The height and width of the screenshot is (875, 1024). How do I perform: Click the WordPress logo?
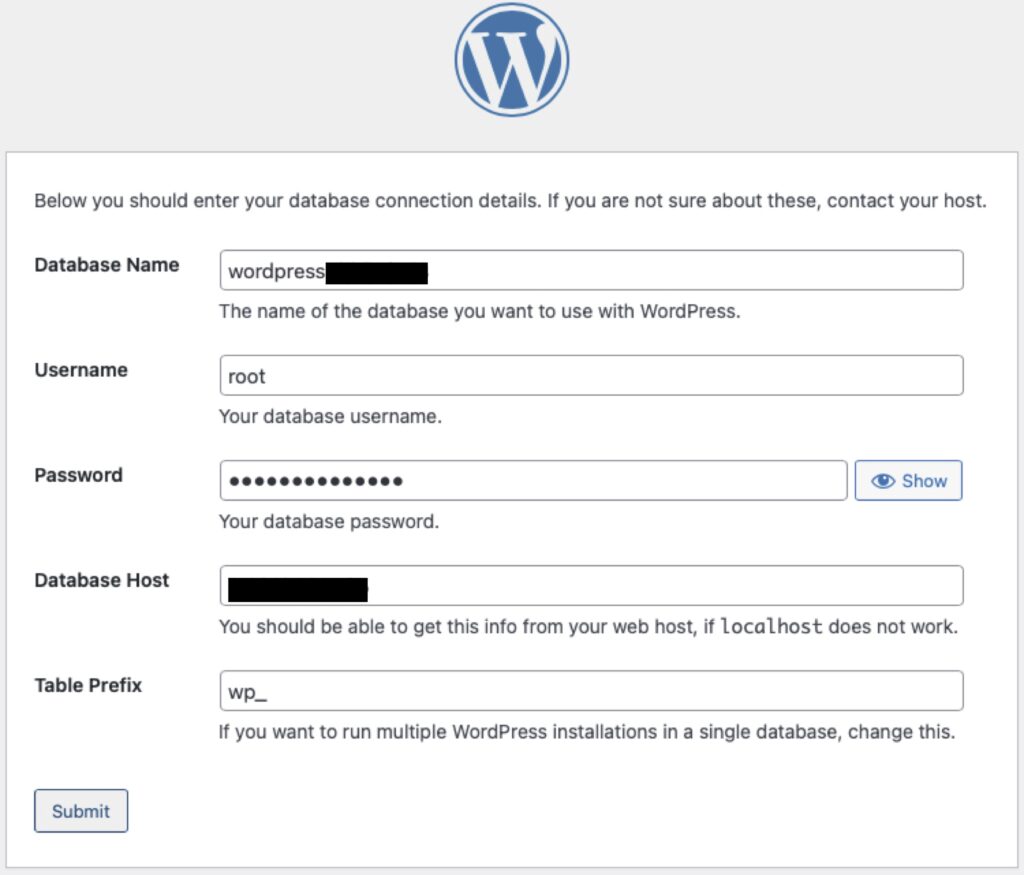[x=511, y=60]
